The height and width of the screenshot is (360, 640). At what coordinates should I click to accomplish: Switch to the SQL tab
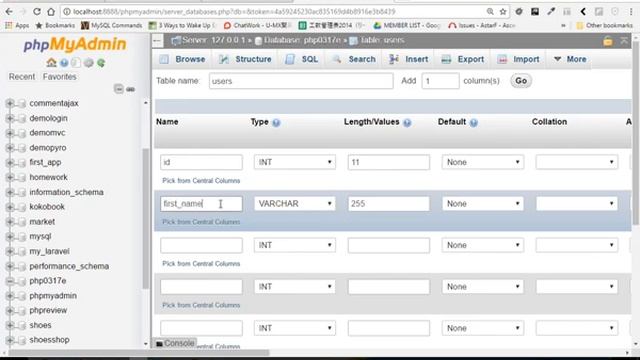coord(302,59)
